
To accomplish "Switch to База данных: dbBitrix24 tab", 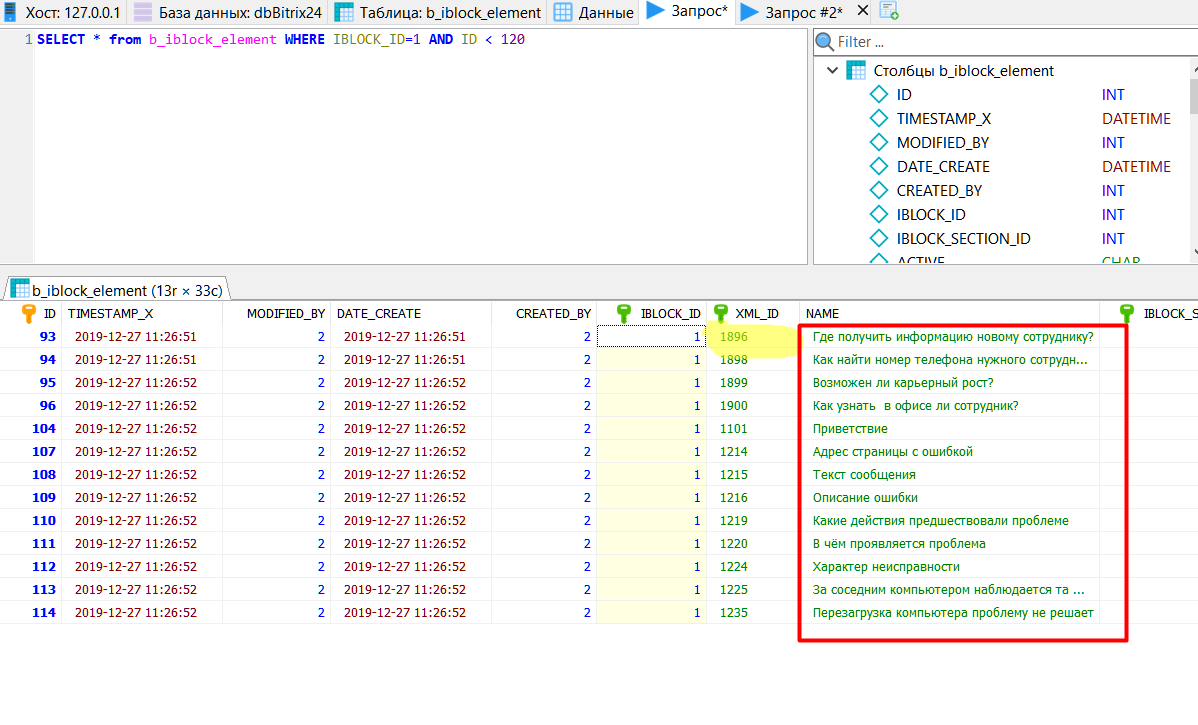I will [227, 12].
